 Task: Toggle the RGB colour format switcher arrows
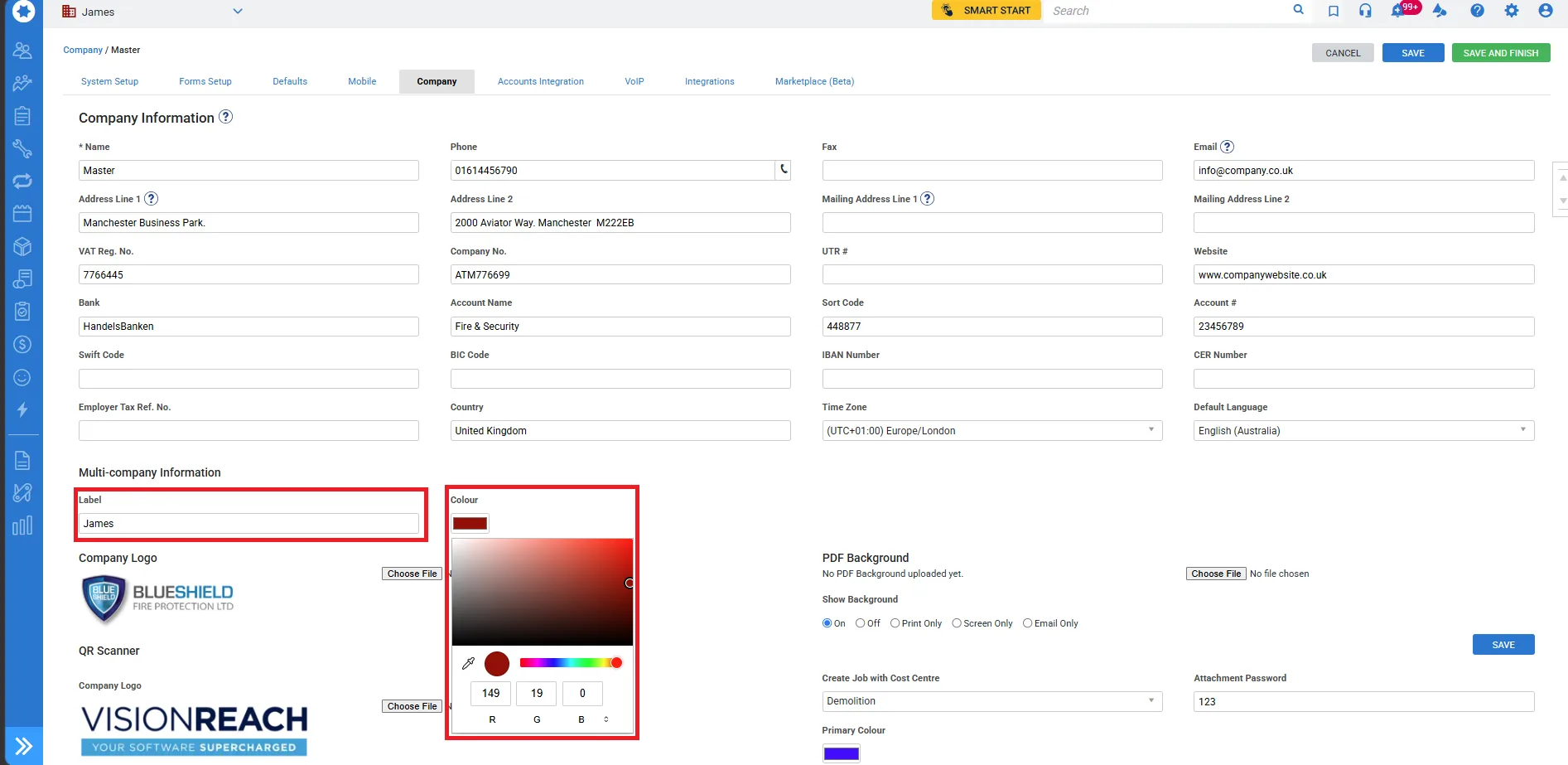(606, 719)
